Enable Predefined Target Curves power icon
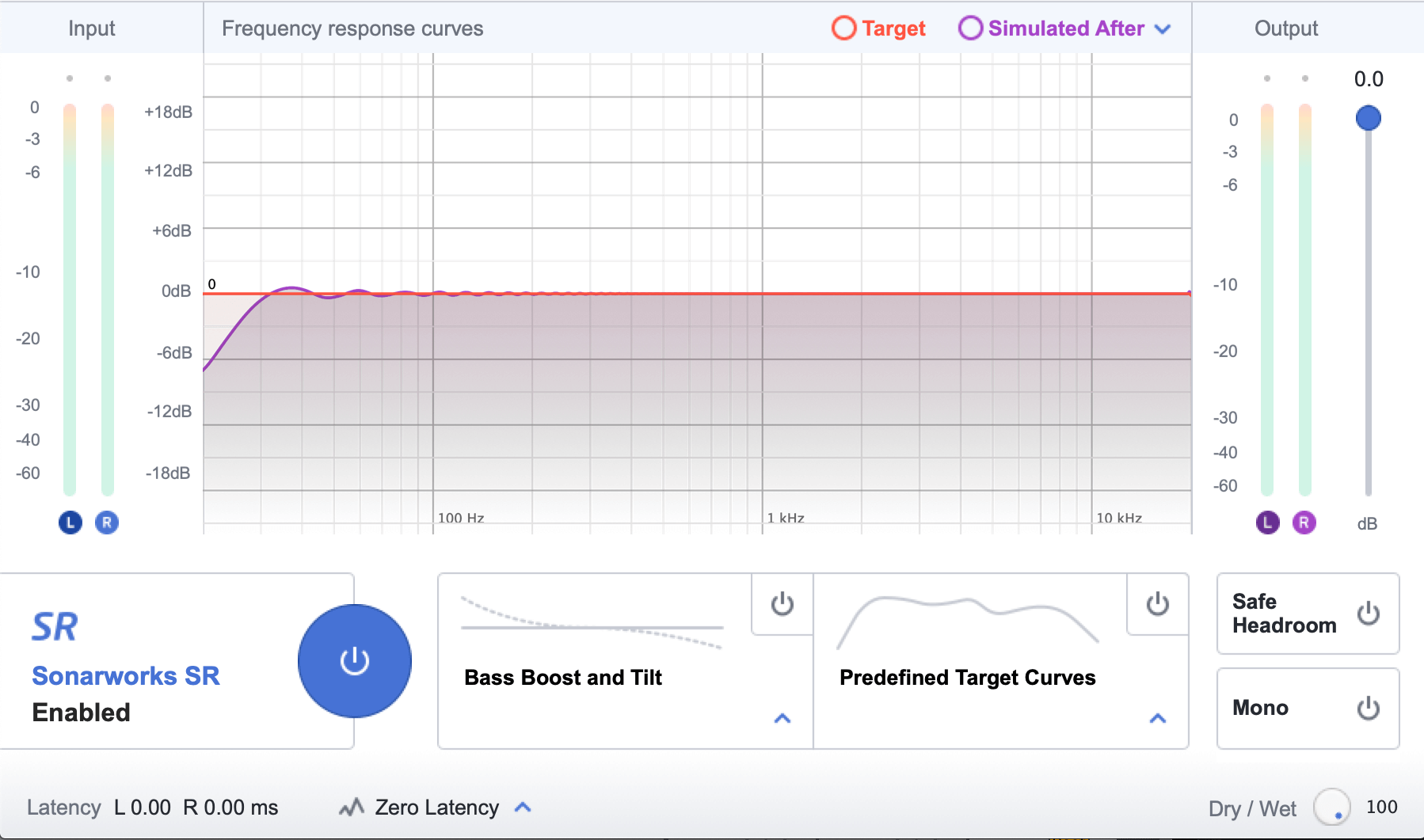1424x840 pixels. 1157,604
